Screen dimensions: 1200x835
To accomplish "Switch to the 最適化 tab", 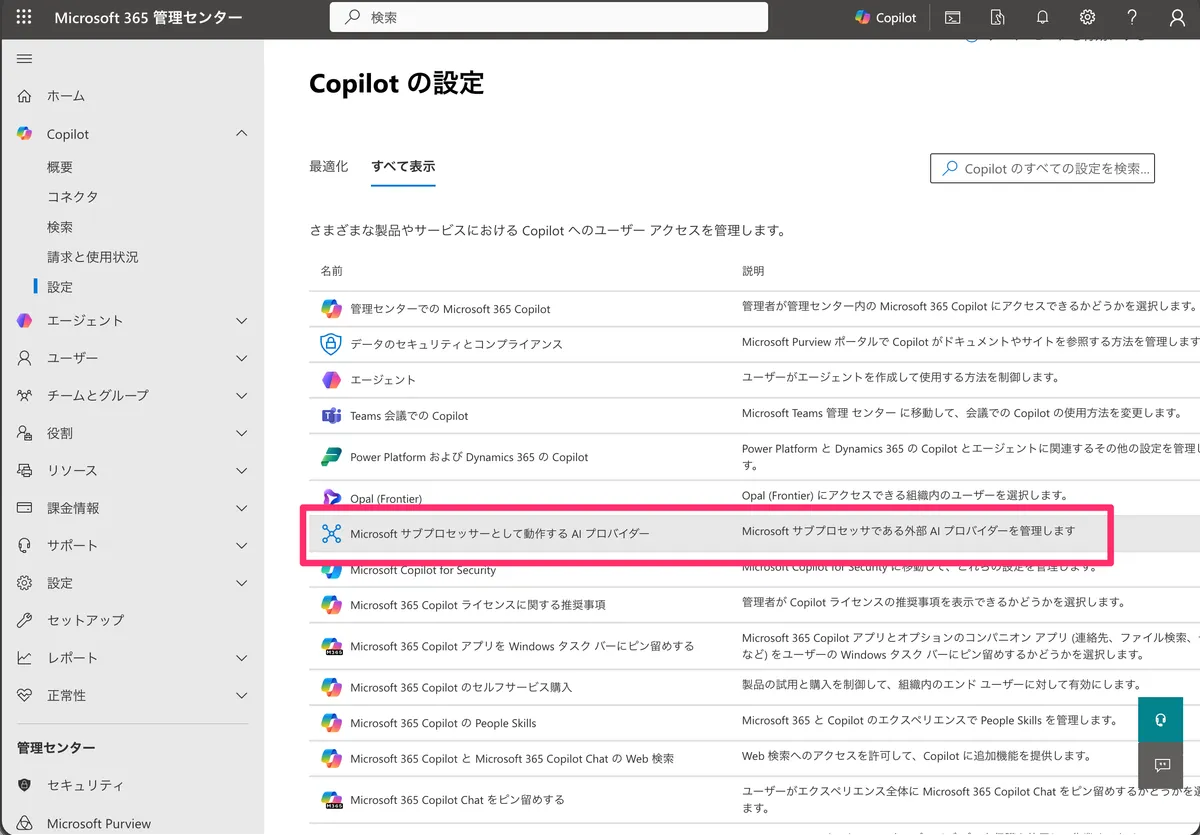I will 329,167.
